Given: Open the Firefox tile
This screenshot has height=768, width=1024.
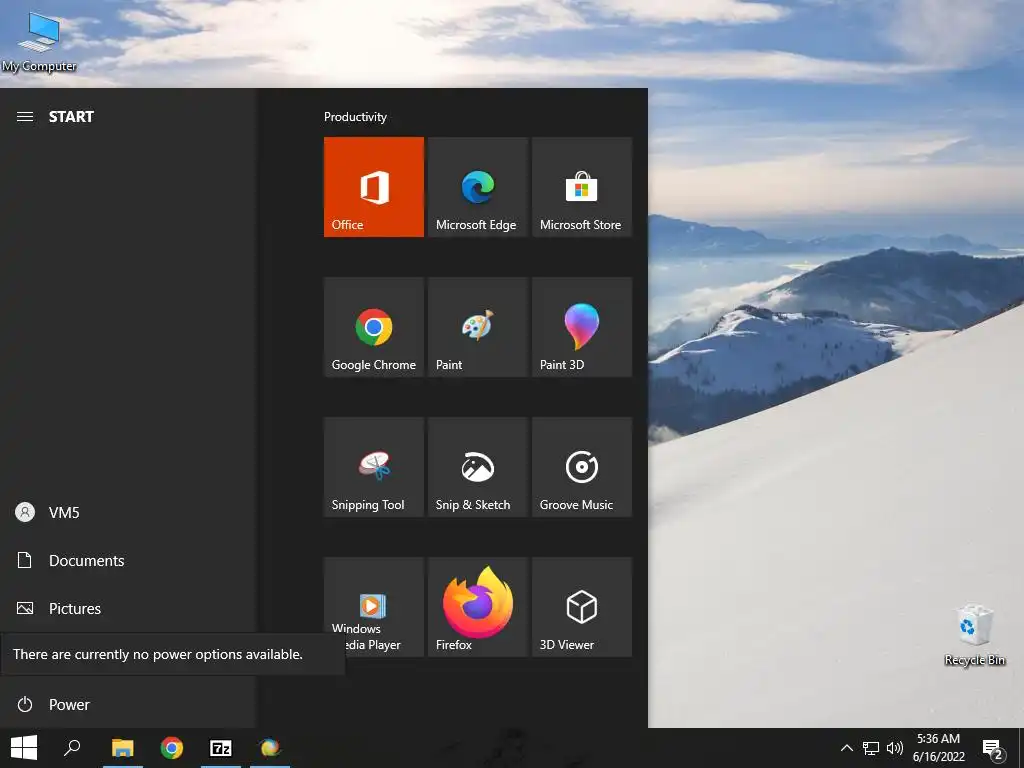Looking at the screenshot, I should pos(477,607).
